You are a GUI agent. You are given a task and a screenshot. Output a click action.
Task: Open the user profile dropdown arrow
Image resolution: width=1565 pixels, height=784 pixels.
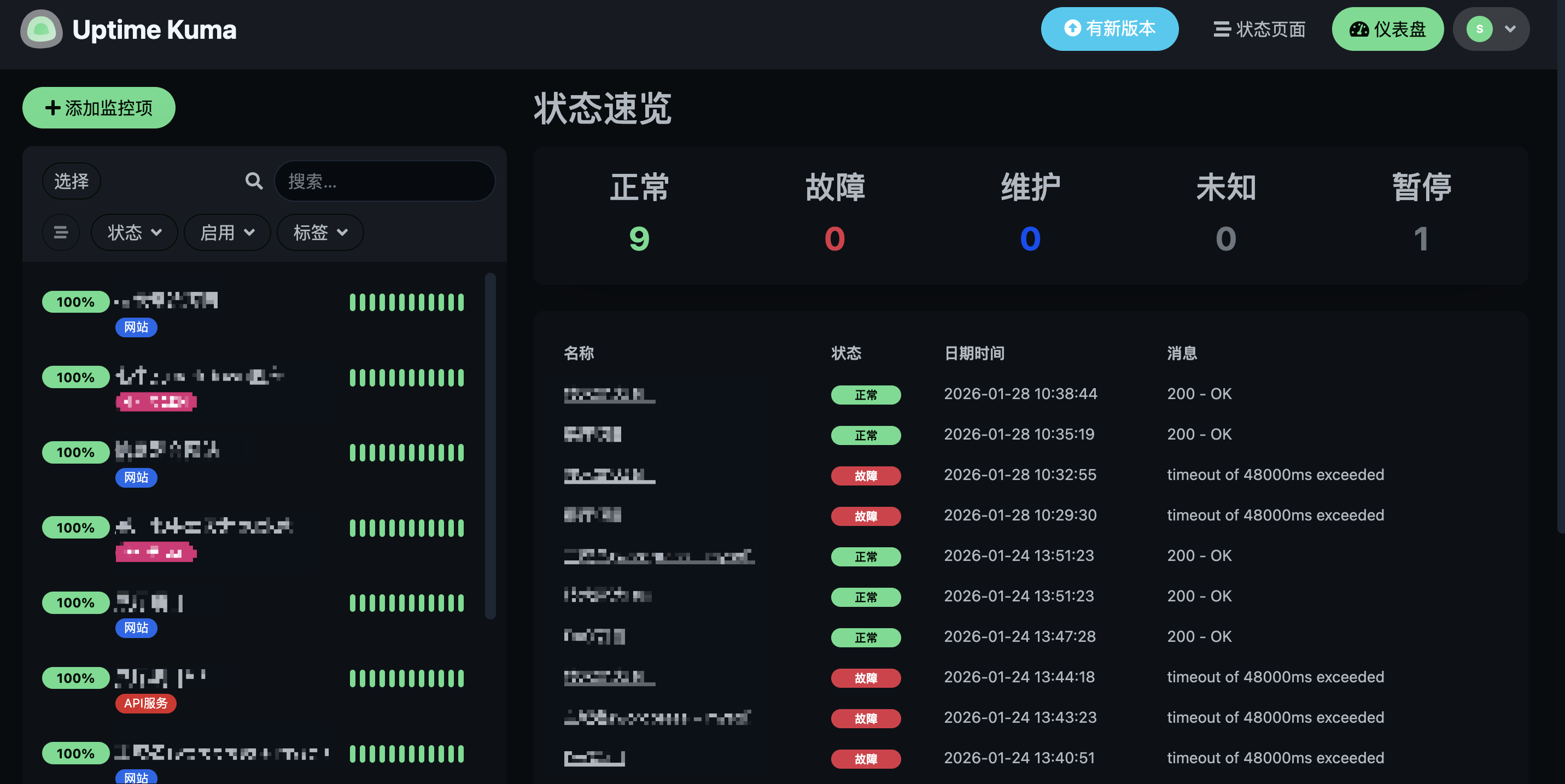tap(1510, 29)
